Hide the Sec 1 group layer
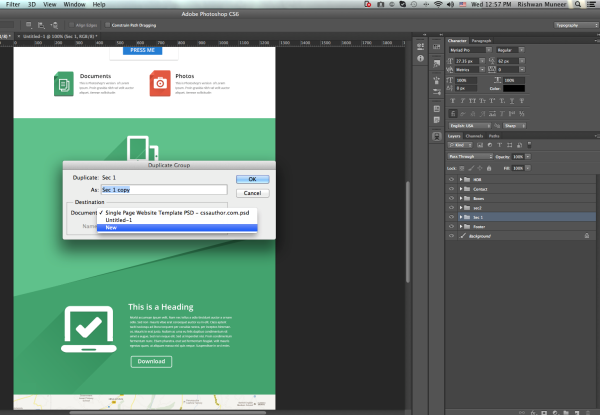 [452, 217]
